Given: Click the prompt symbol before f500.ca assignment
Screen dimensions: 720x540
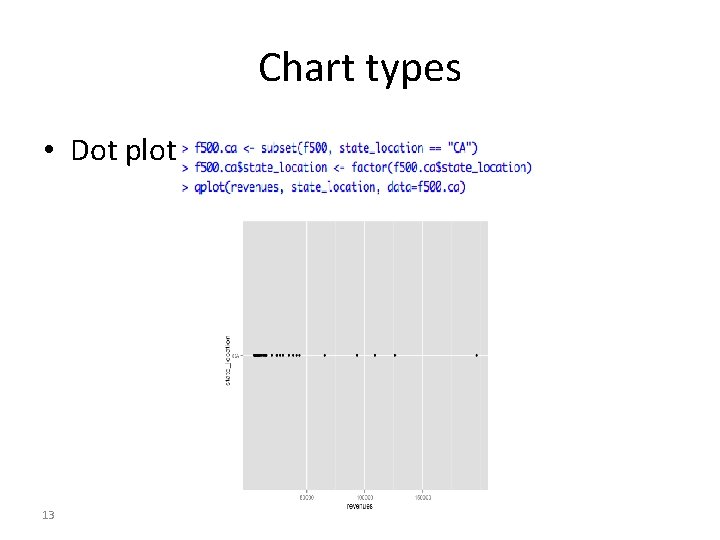Looking at the screenshot, I should (185, 148).
